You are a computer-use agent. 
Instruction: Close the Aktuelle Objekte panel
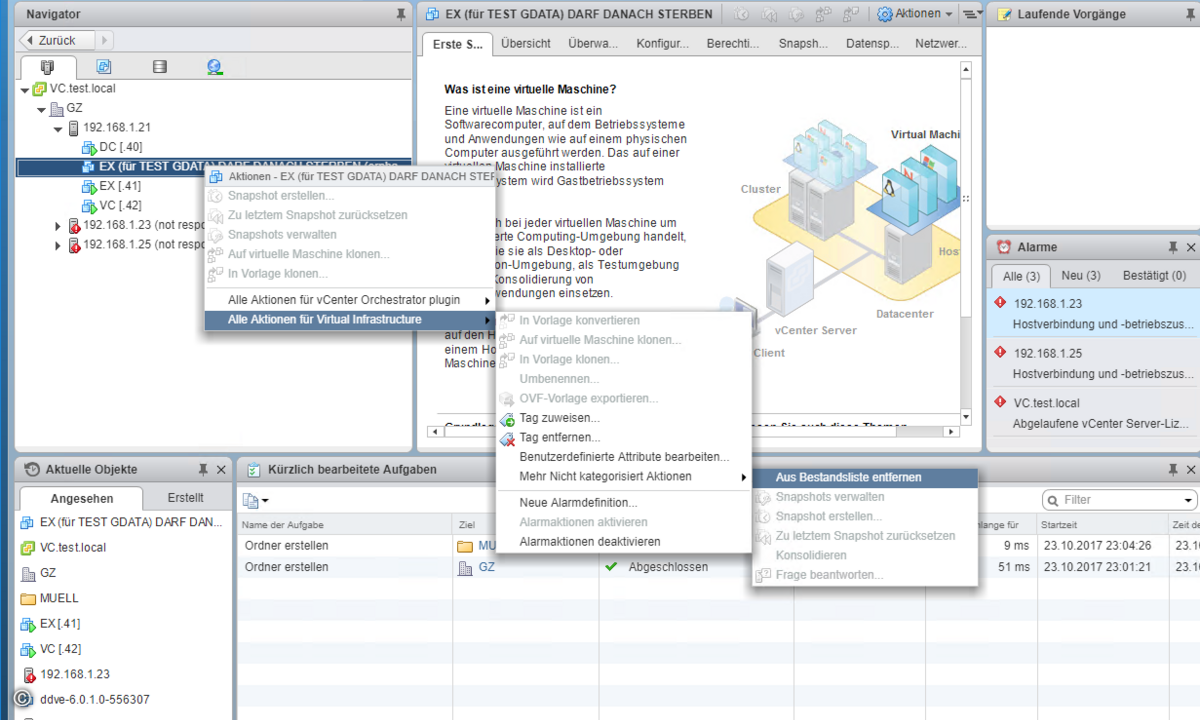(x=220, y=469)
